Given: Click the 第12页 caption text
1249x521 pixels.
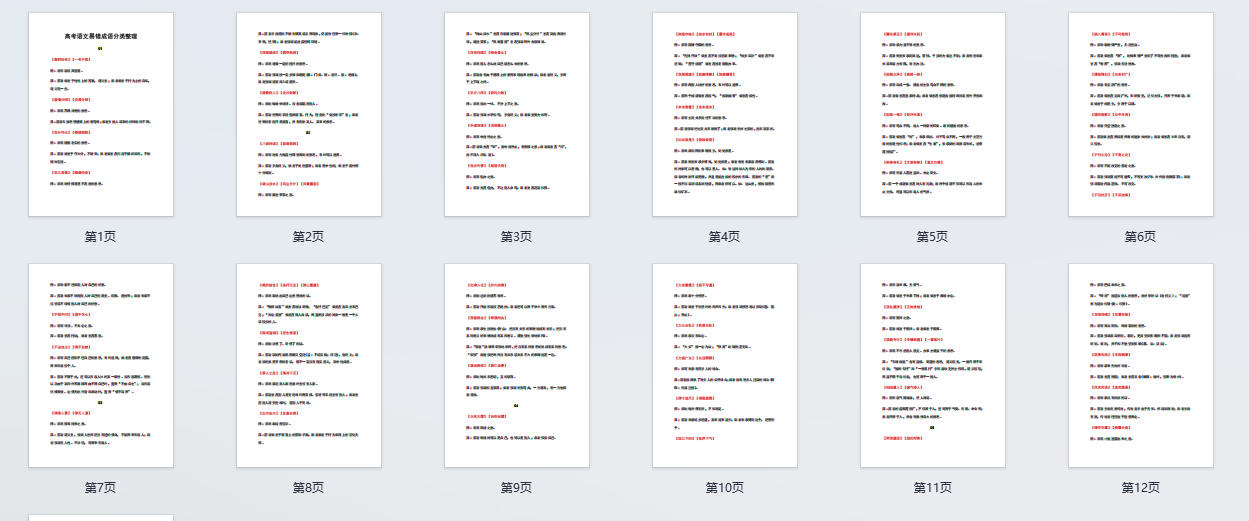Looking at the screenshot, I should tap(1140, 488).
